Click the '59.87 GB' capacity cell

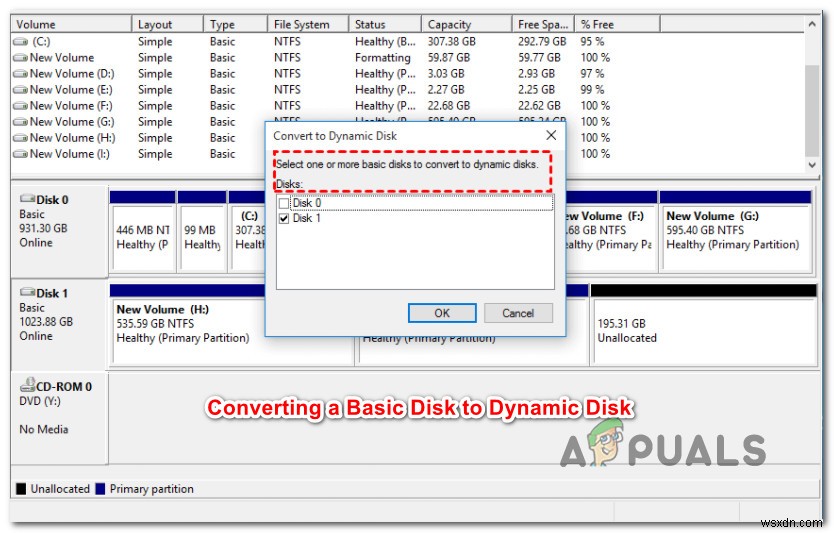click(449, 57)
